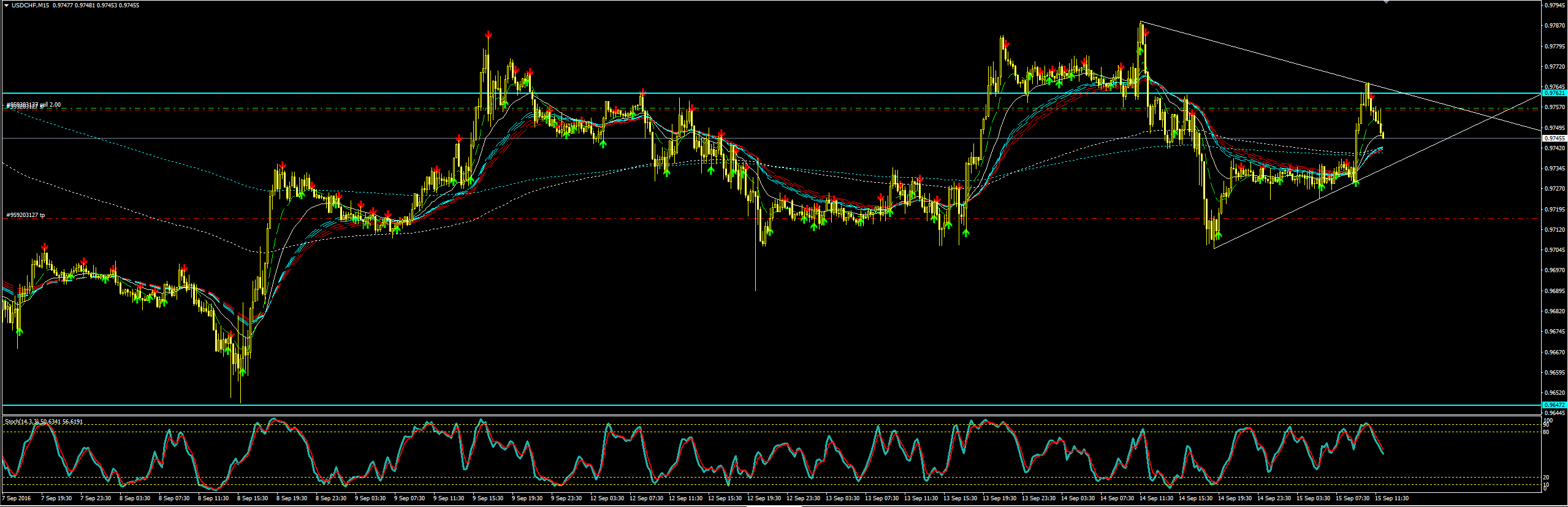Click the 0.96895 price axis label
This screenshot has width=1568, height=507.
point(1555,291)
